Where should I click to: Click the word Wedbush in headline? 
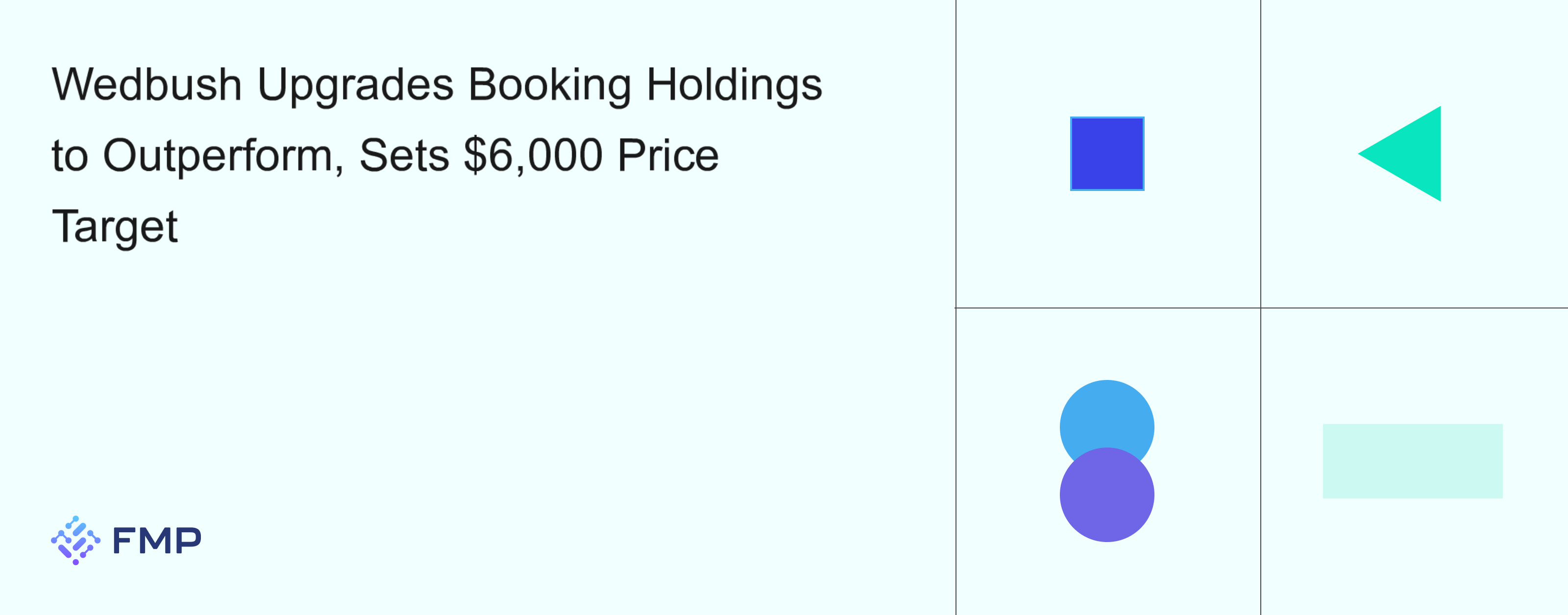point(147,85)
